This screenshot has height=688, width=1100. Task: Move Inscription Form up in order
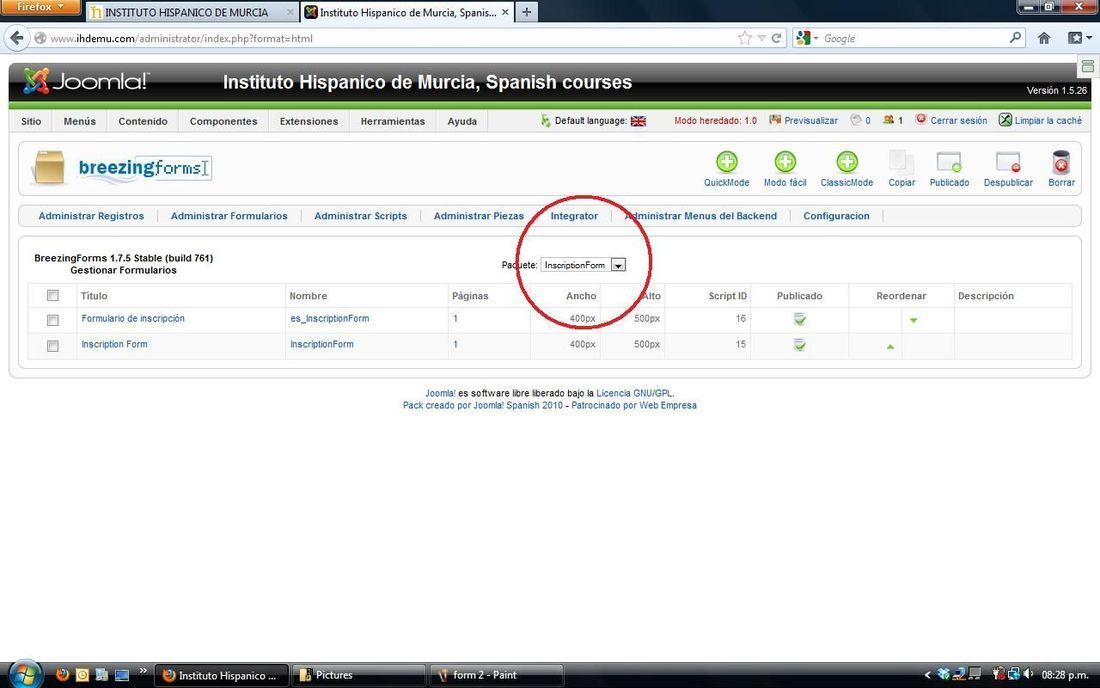pyautogui.click(x=890, y=346)
